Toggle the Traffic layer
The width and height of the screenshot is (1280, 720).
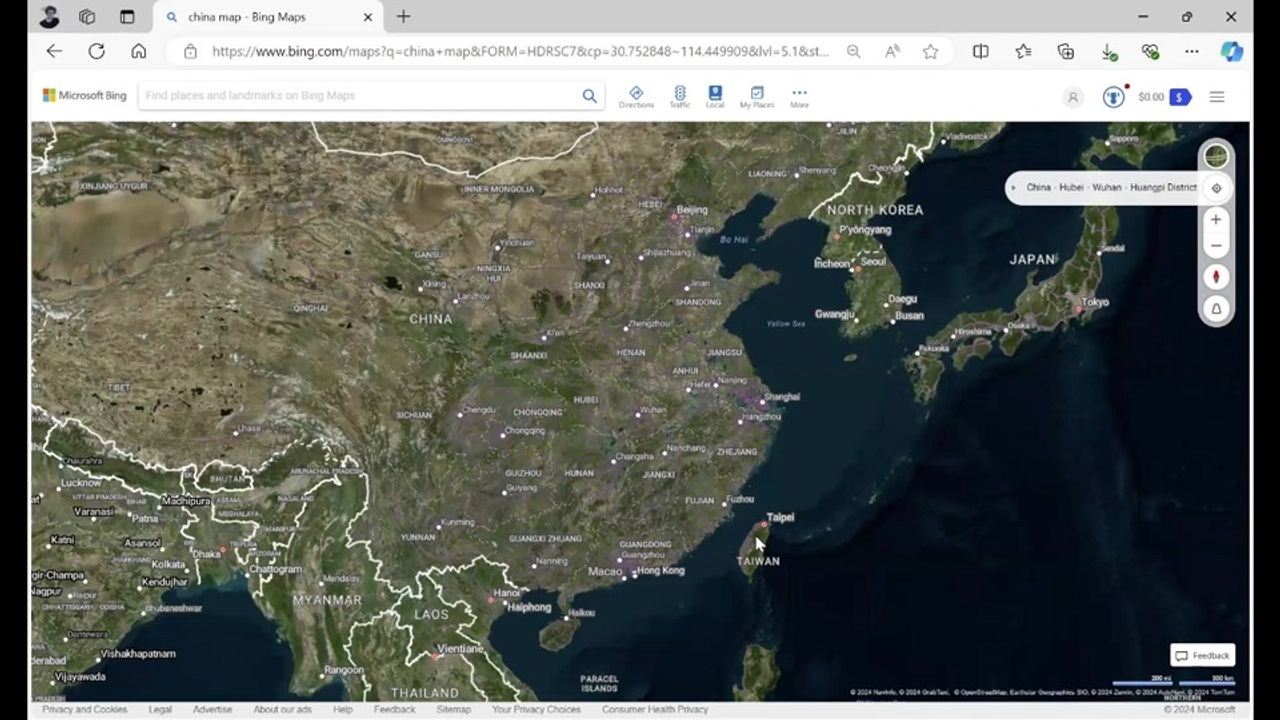[x=679, y=96]
